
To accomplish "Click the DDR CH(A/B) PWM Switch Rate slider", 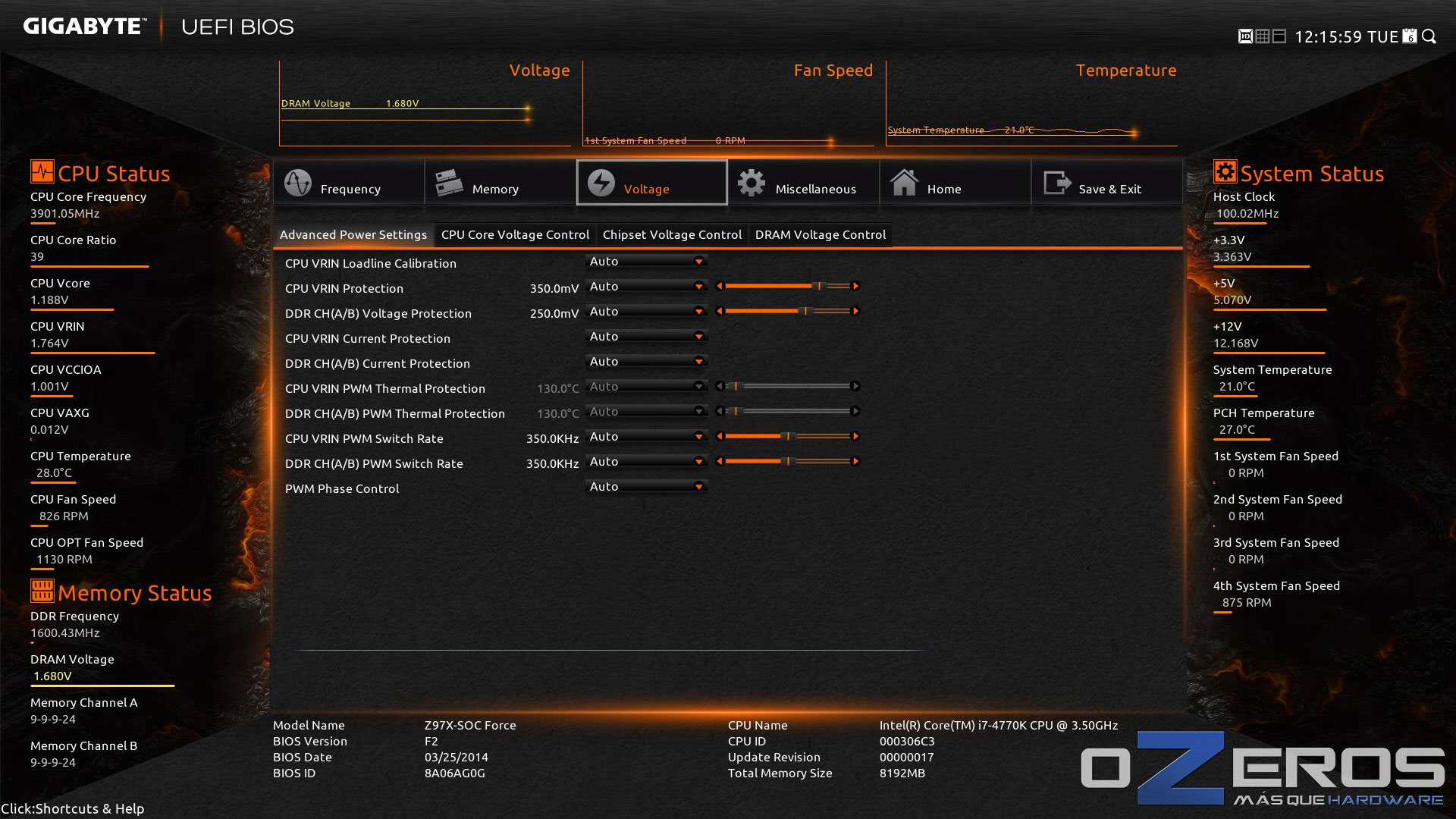I will (788, 461).
